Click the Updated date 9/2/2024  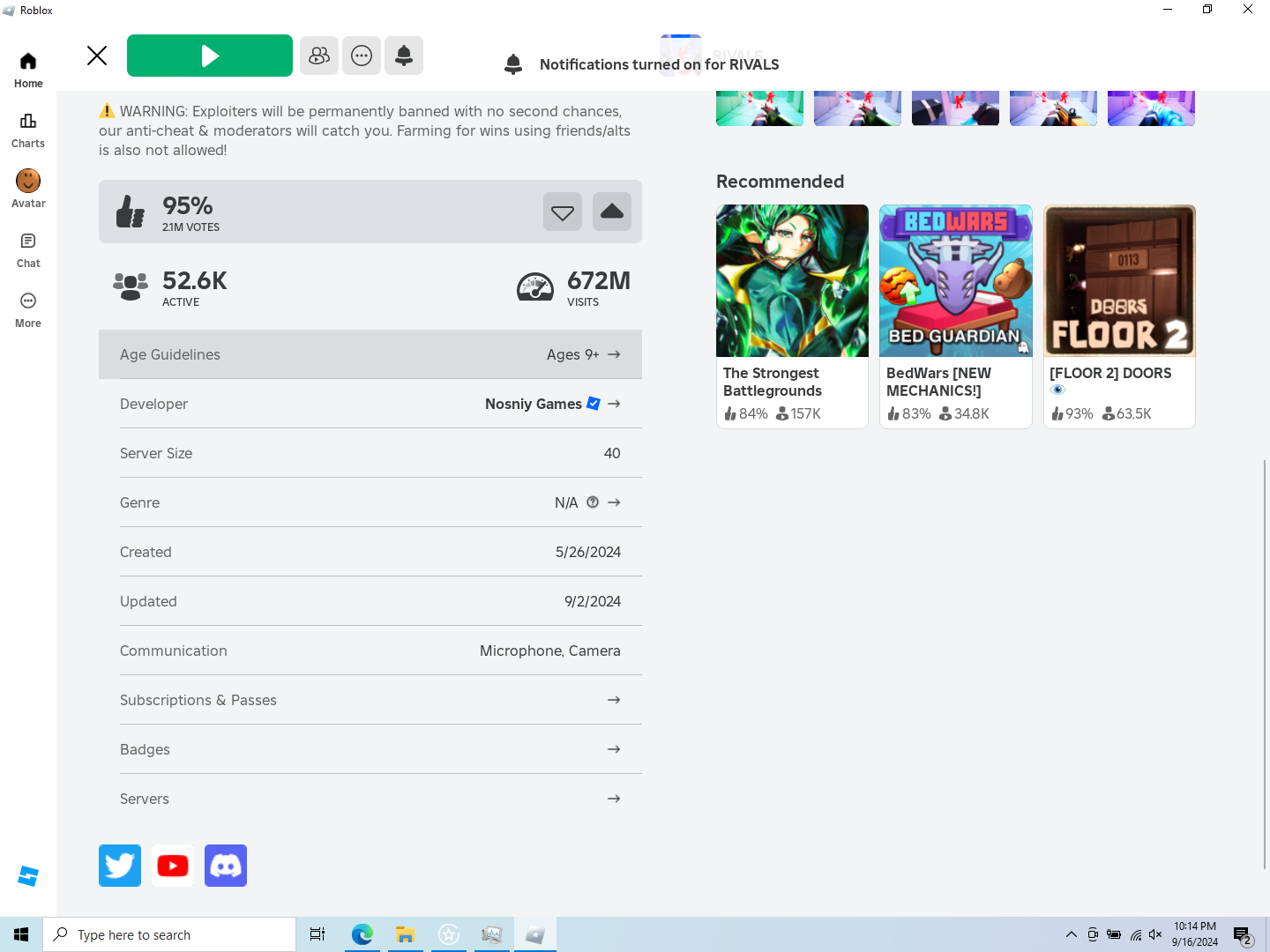(x=593, y=601)
